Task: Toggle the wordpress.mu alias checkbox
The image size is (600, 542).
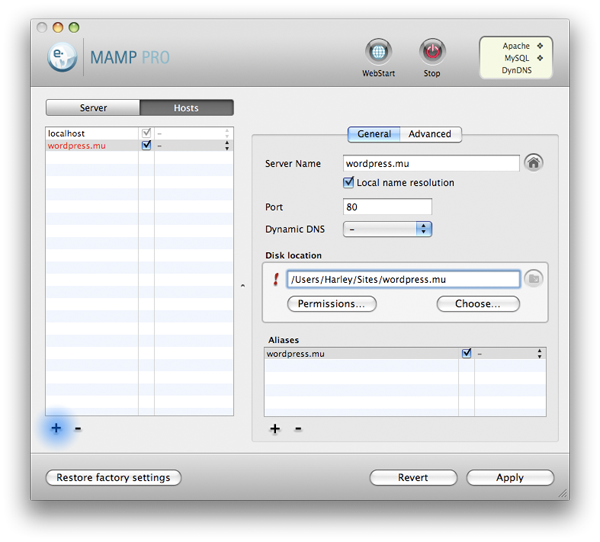Action: click(466, 353)
